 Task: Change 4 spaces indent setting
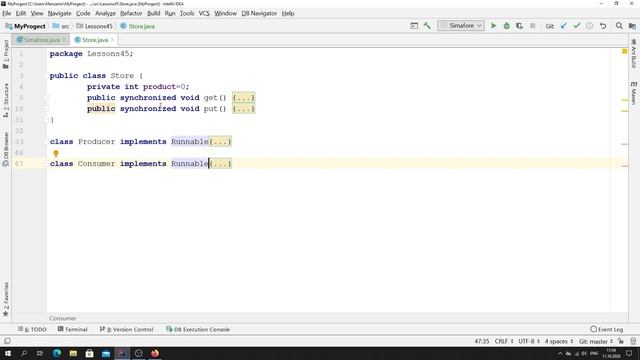[x=559, y=341]
